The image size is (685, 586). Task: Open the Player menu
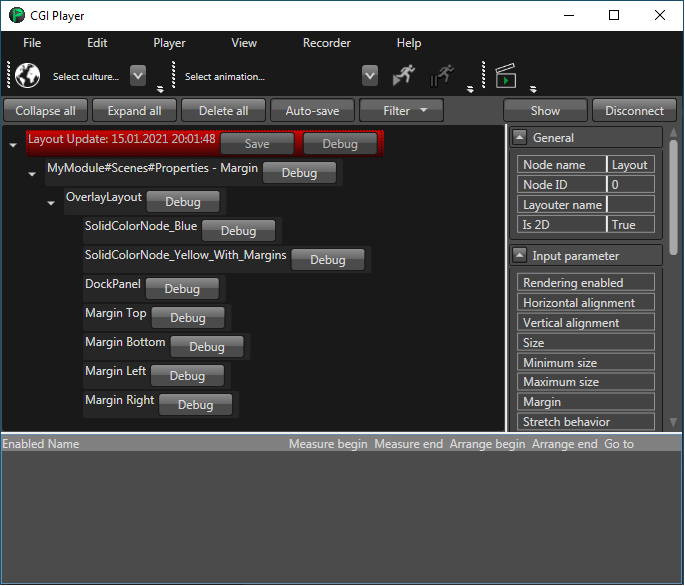169,43
